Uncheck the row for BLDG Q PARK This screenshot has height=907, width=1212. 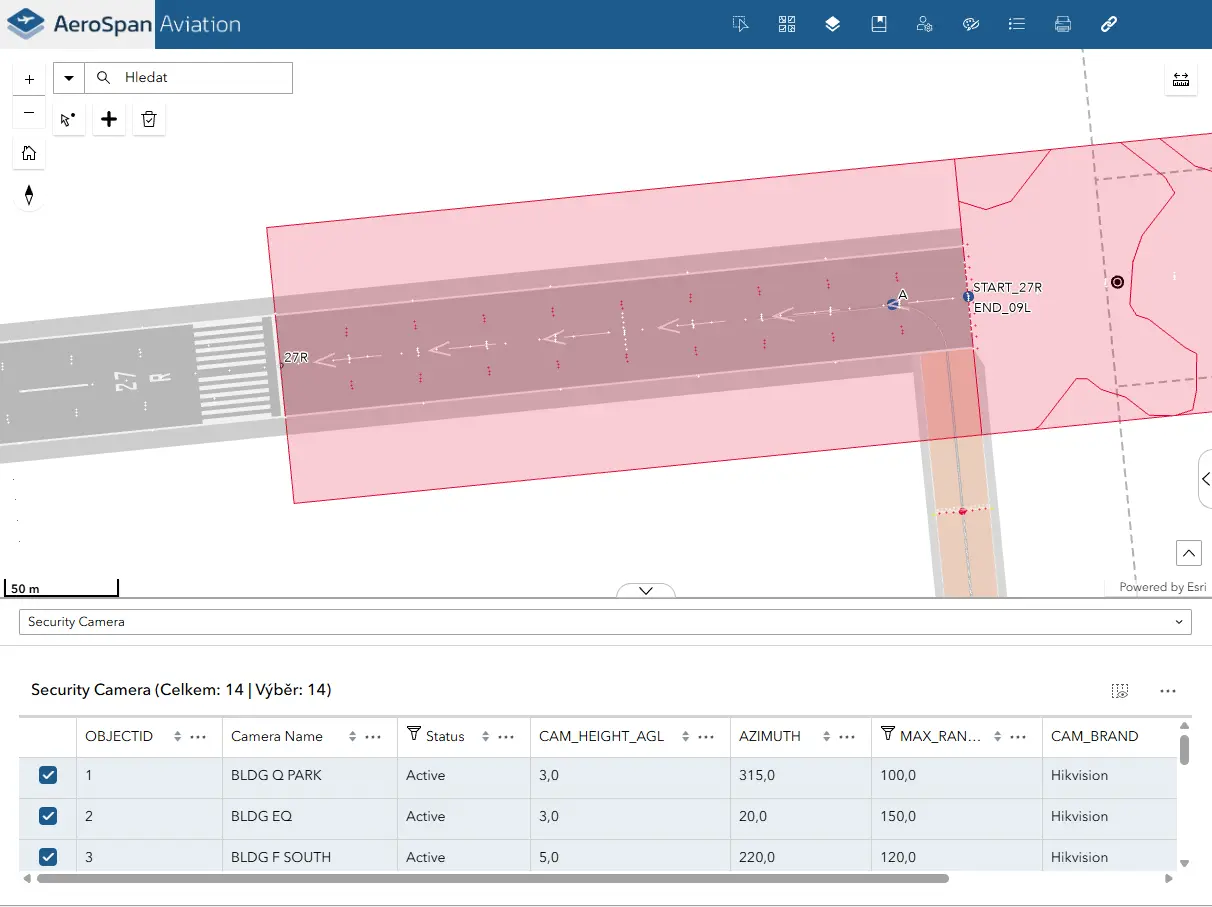click(47, 775)
